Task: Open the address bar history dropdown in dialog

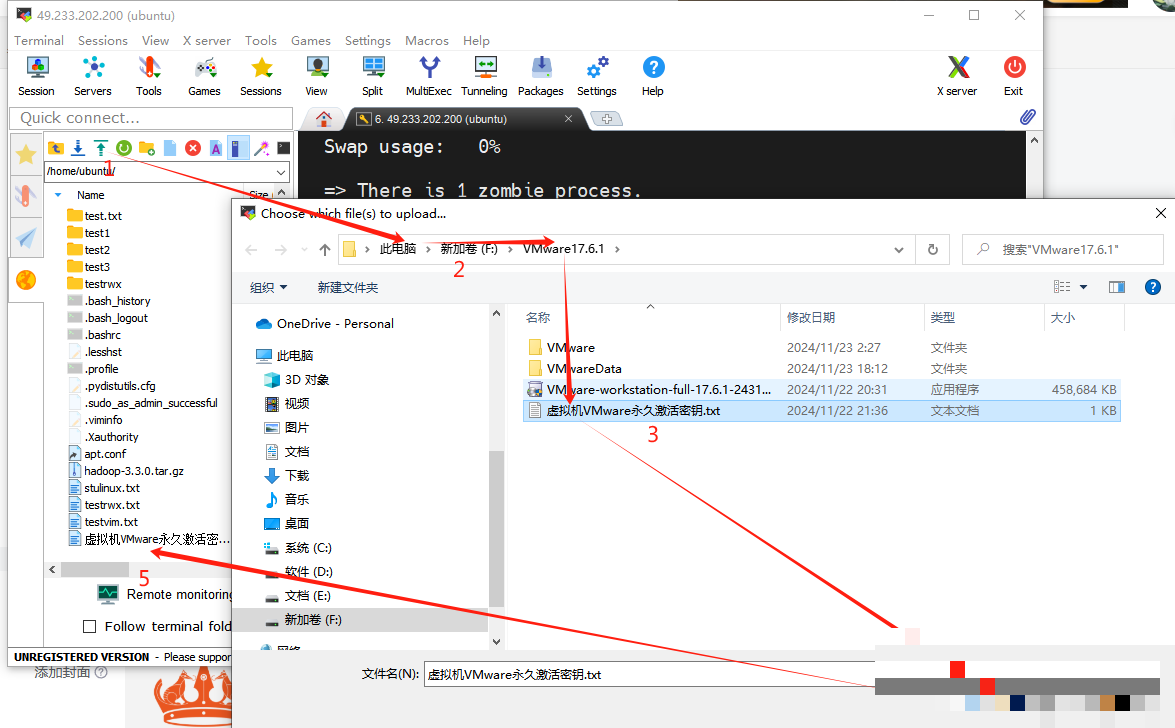Action: pos(898,250)
